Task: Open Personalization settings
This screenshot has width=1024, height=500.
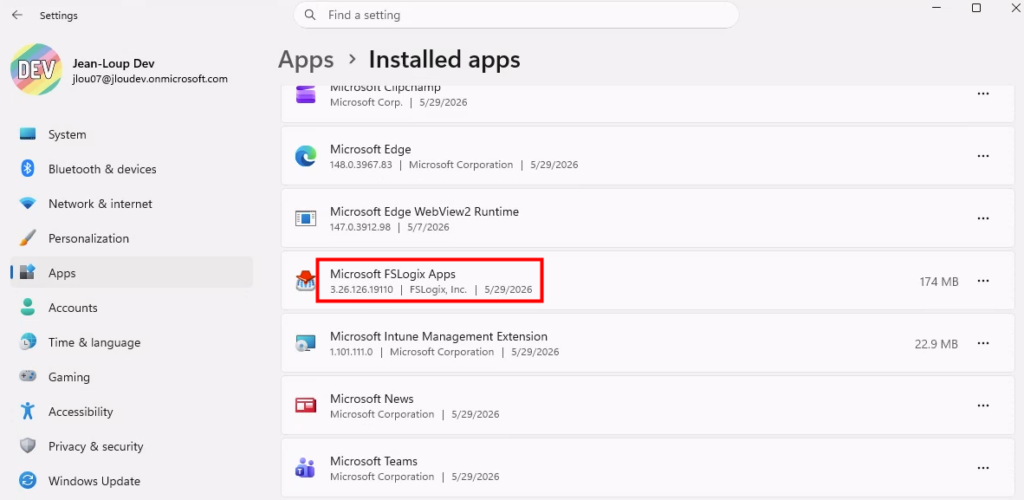Action: 131,238
